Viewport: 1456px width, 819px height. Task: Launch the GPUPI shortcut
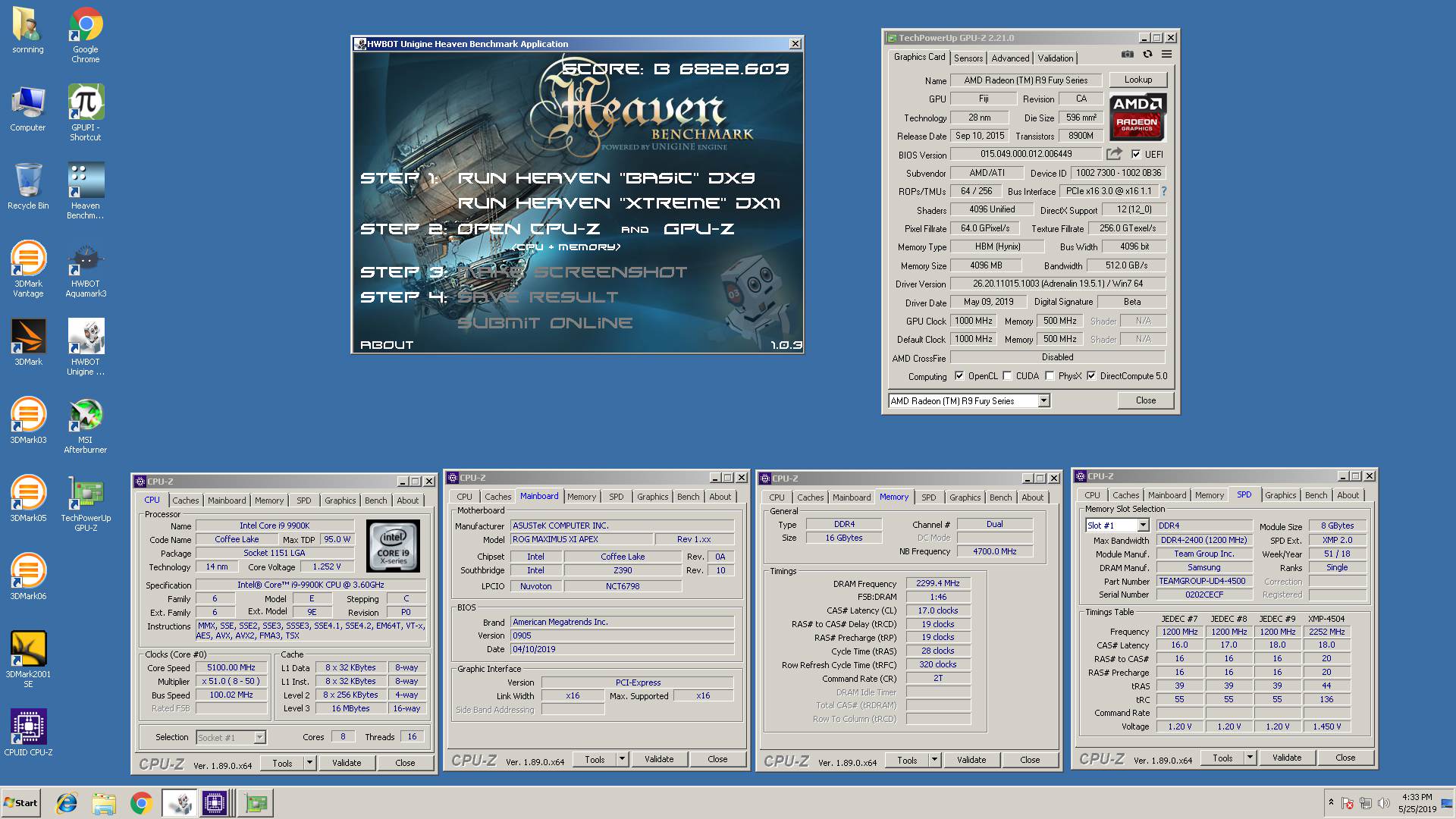click(x=86, y=113)
